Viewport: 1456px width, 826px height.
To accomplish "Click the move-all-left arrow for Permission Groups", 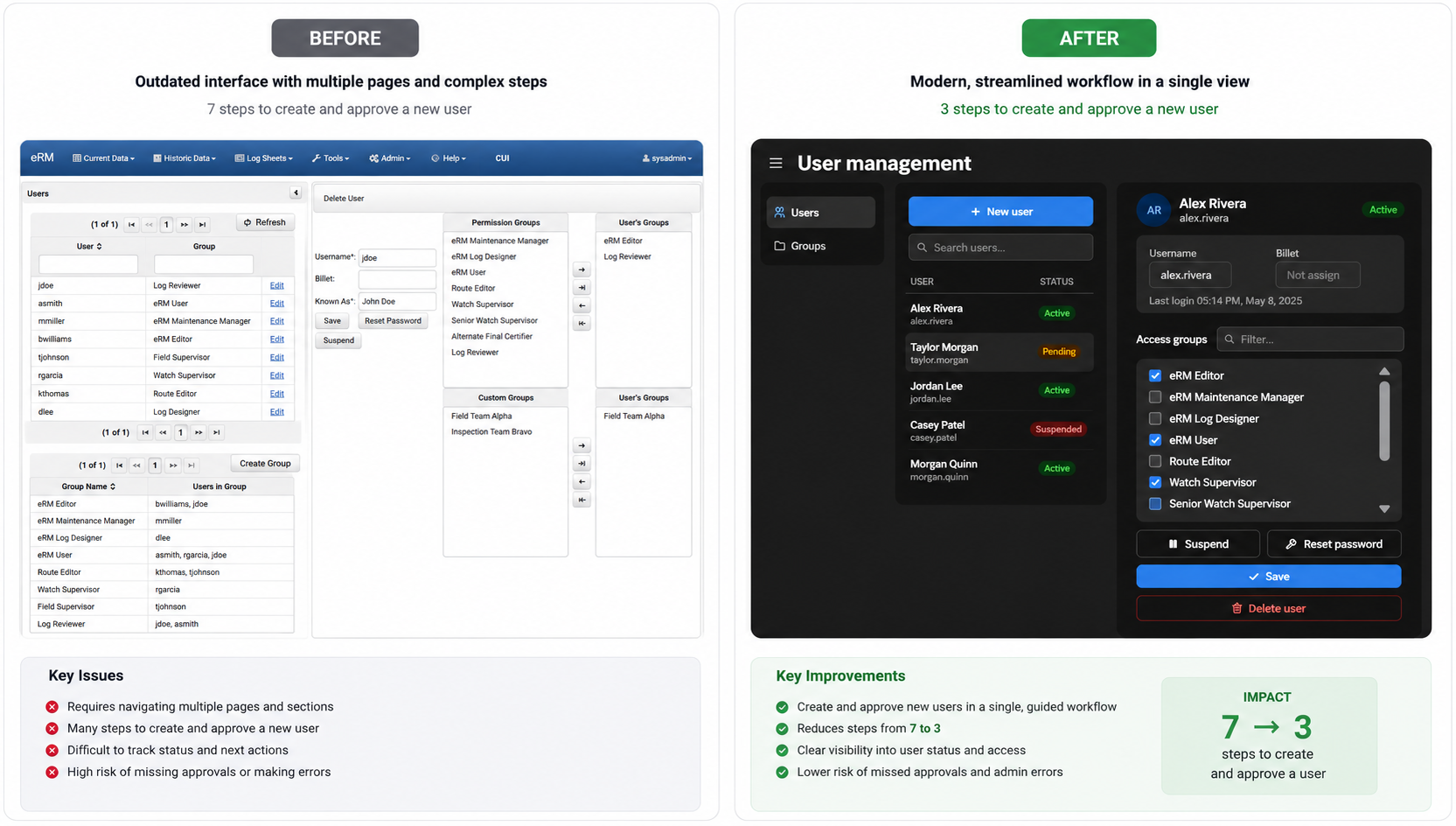I will (582, 324).
